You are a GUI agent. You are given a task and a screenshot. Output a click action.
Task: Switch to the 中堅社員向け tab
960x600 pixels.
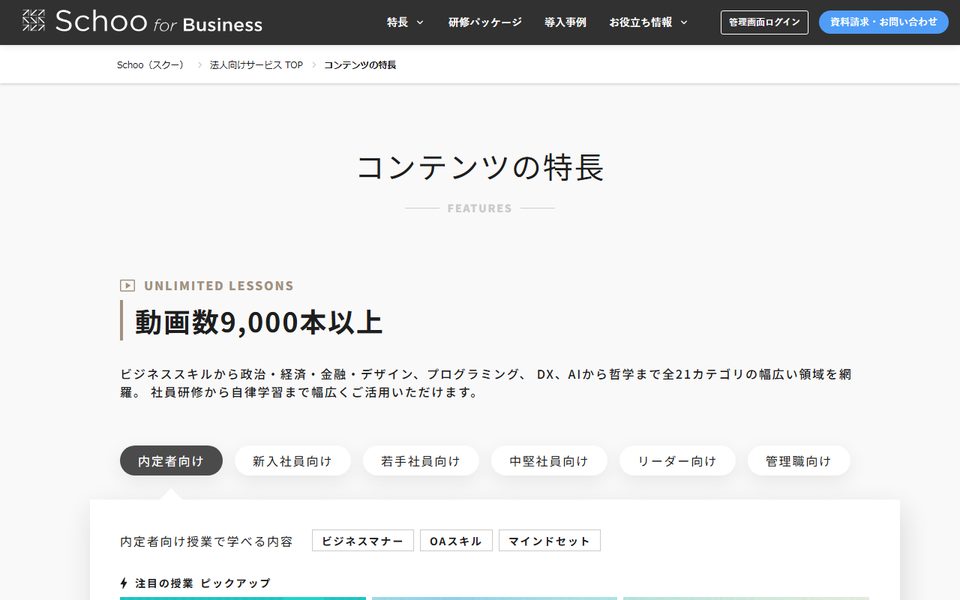coord(549,460)
